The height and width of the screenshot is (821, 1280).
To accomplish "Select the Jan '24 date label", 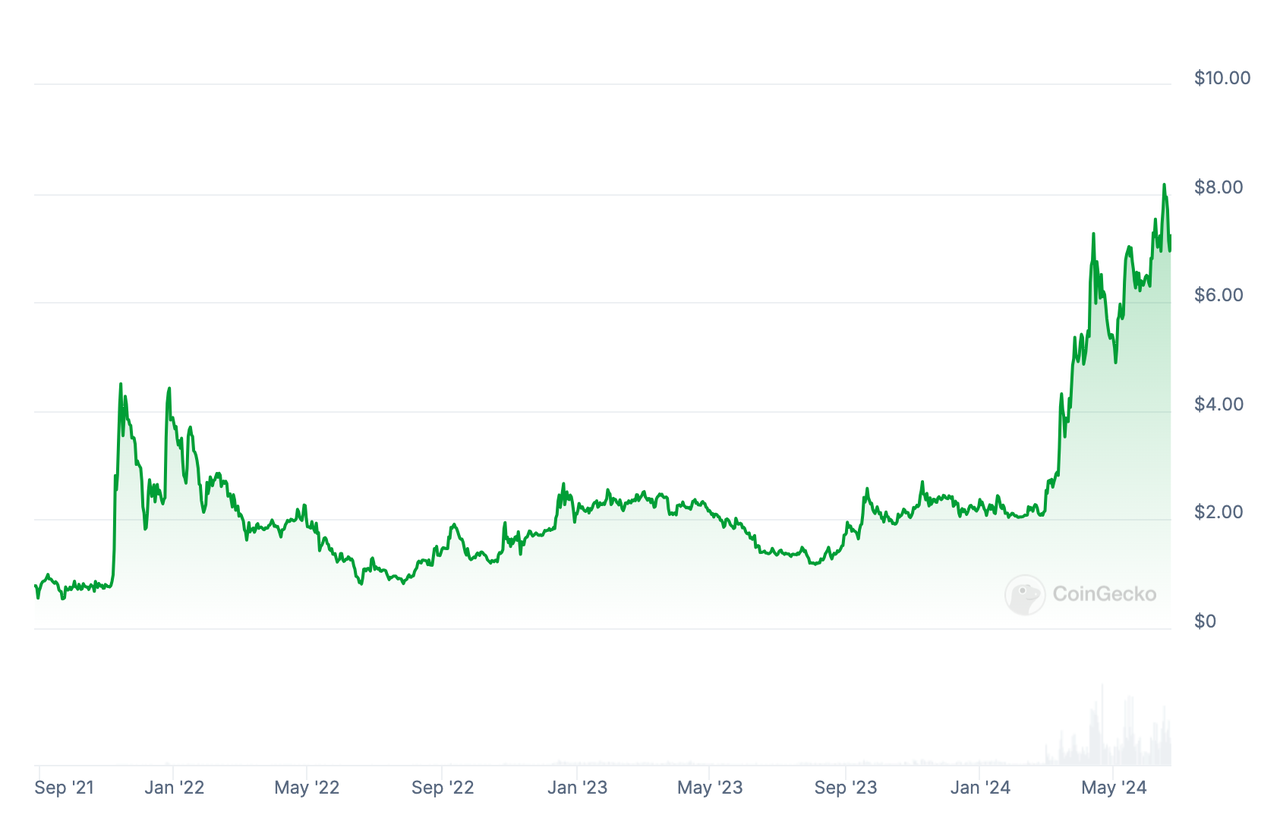I will coord(980,787).
